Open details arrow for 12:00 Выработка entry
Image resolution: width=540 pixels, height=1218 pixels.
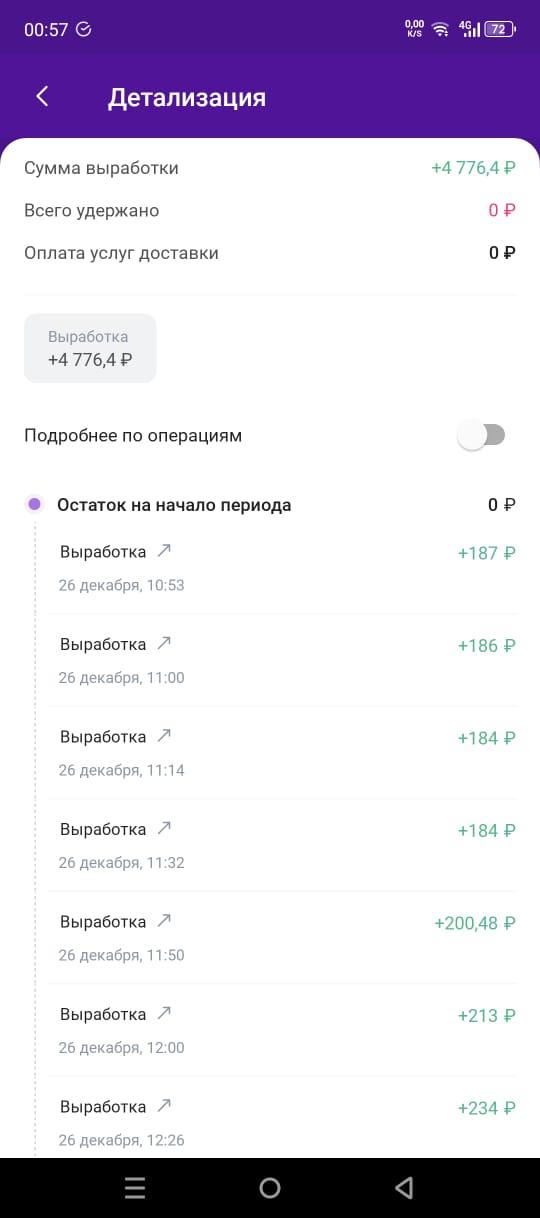(x=165, y=1013)
